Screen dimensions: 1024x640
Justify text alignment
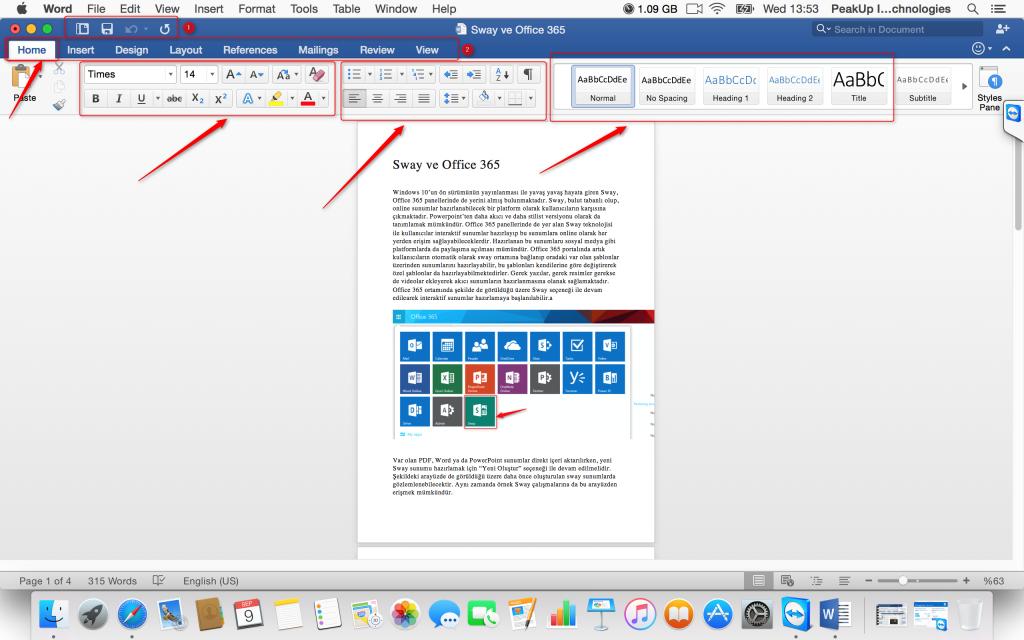pyautogui.click(x=424, y=99)
